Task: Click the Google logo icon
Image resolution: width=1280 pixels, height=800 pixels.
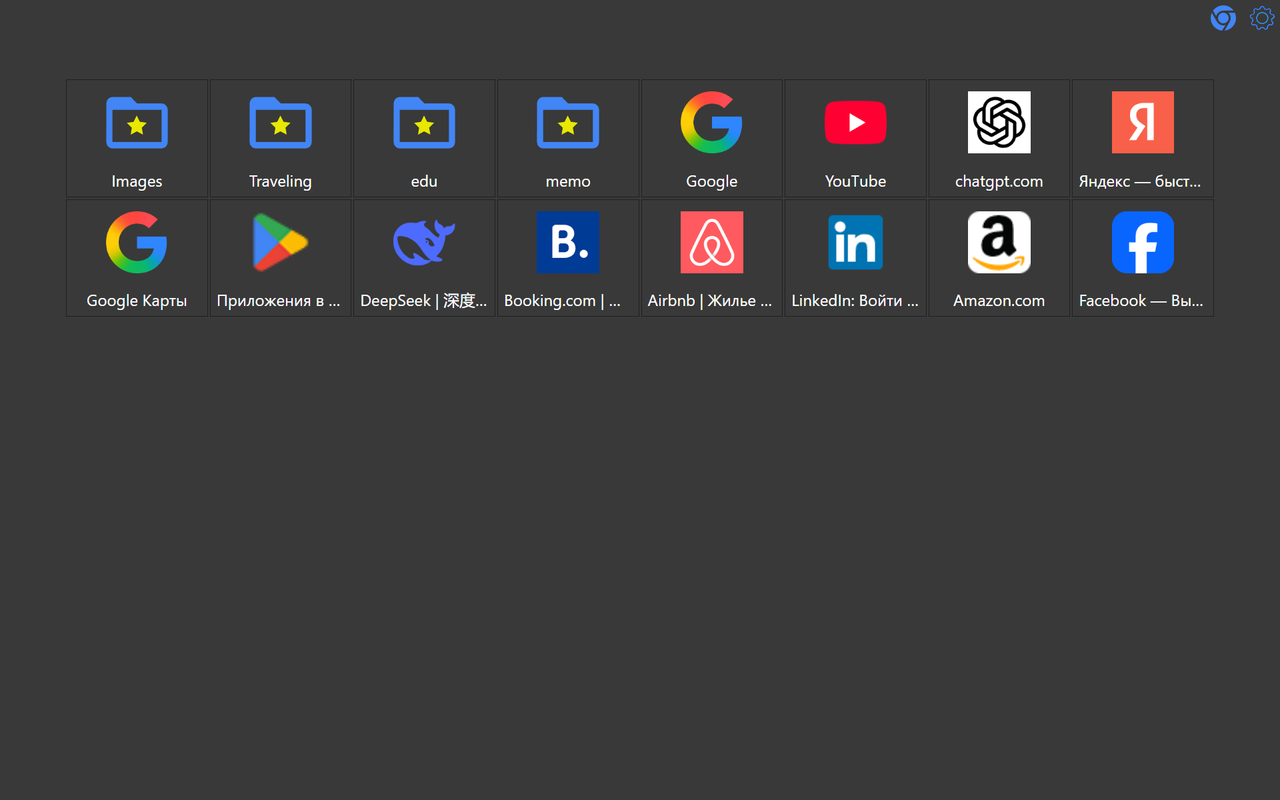Action: 712,122
